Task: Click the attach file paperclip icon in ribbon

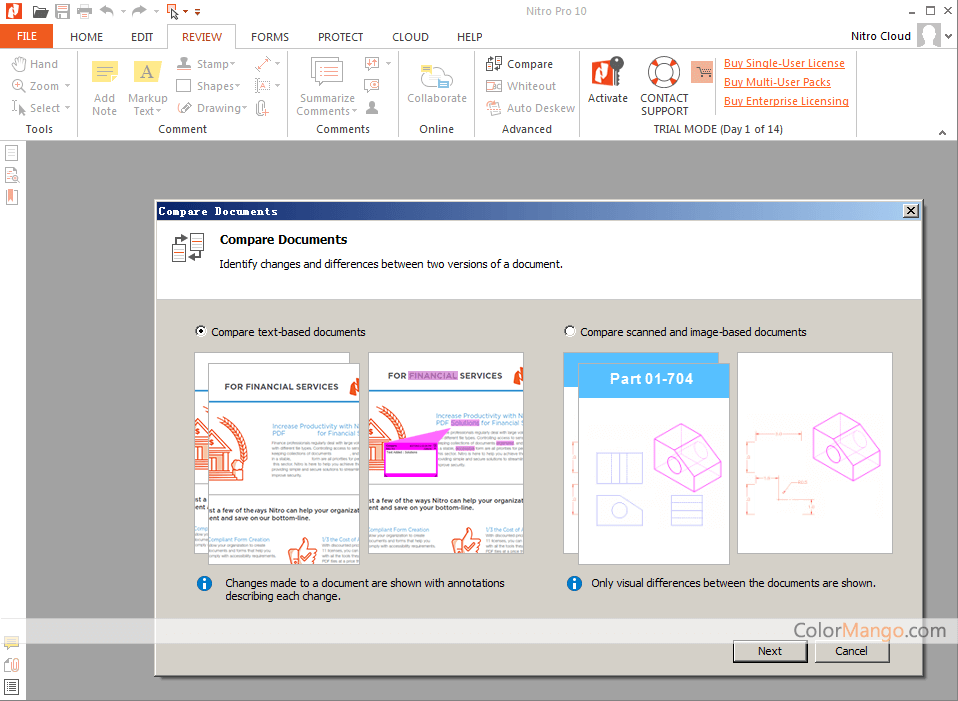Action: click(262, 108)
